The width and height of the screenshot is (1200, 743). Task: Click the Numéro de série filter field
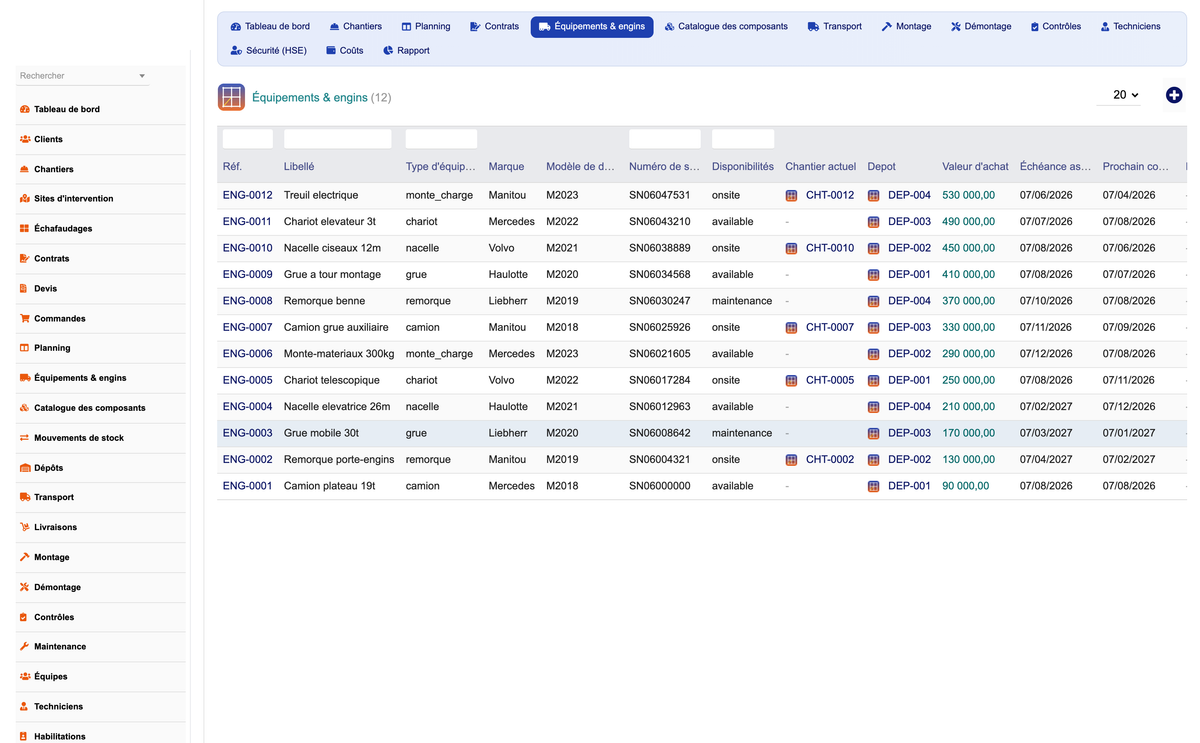665,139
